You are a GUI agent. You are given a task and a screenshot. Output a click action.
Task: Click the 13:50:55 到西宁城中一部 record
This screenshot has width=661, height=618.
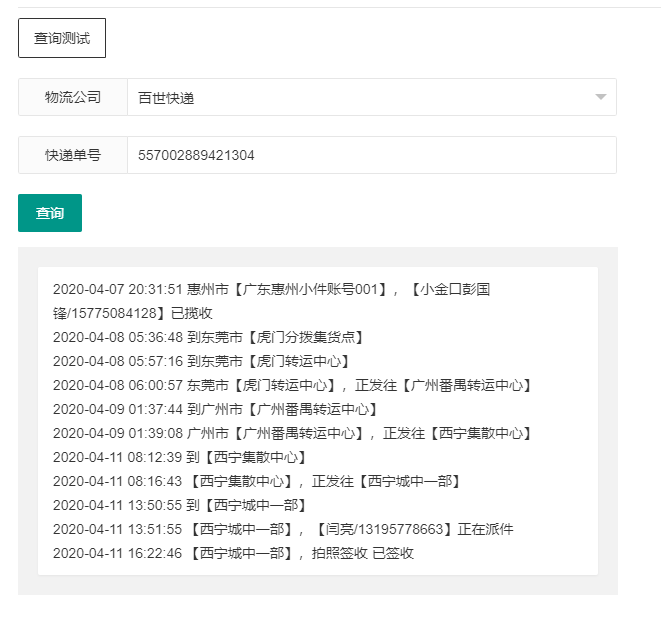pos(180,505)
